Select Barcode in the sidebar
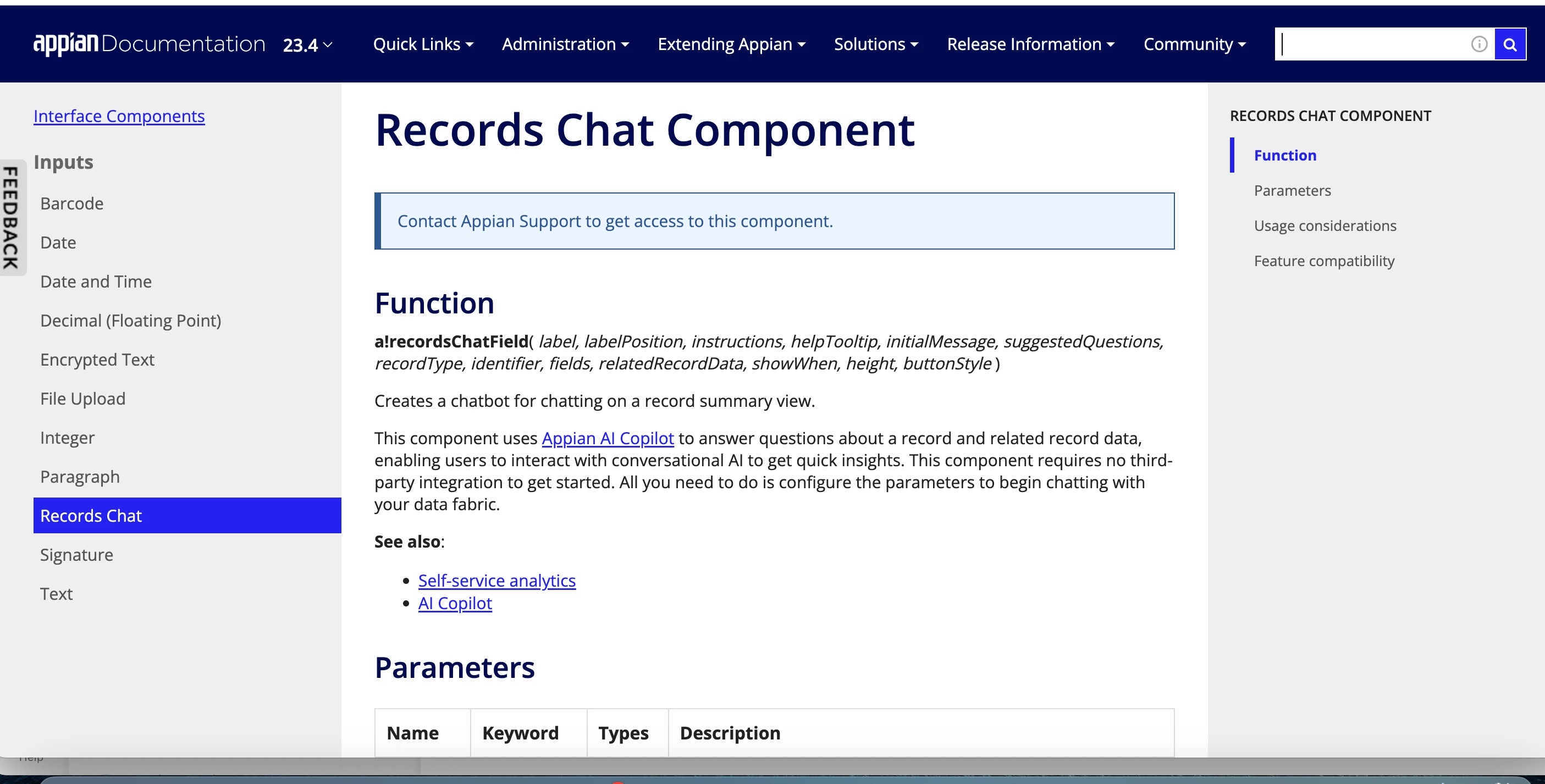The width and height of the screenshot is (1545, 784). [72, 203]
